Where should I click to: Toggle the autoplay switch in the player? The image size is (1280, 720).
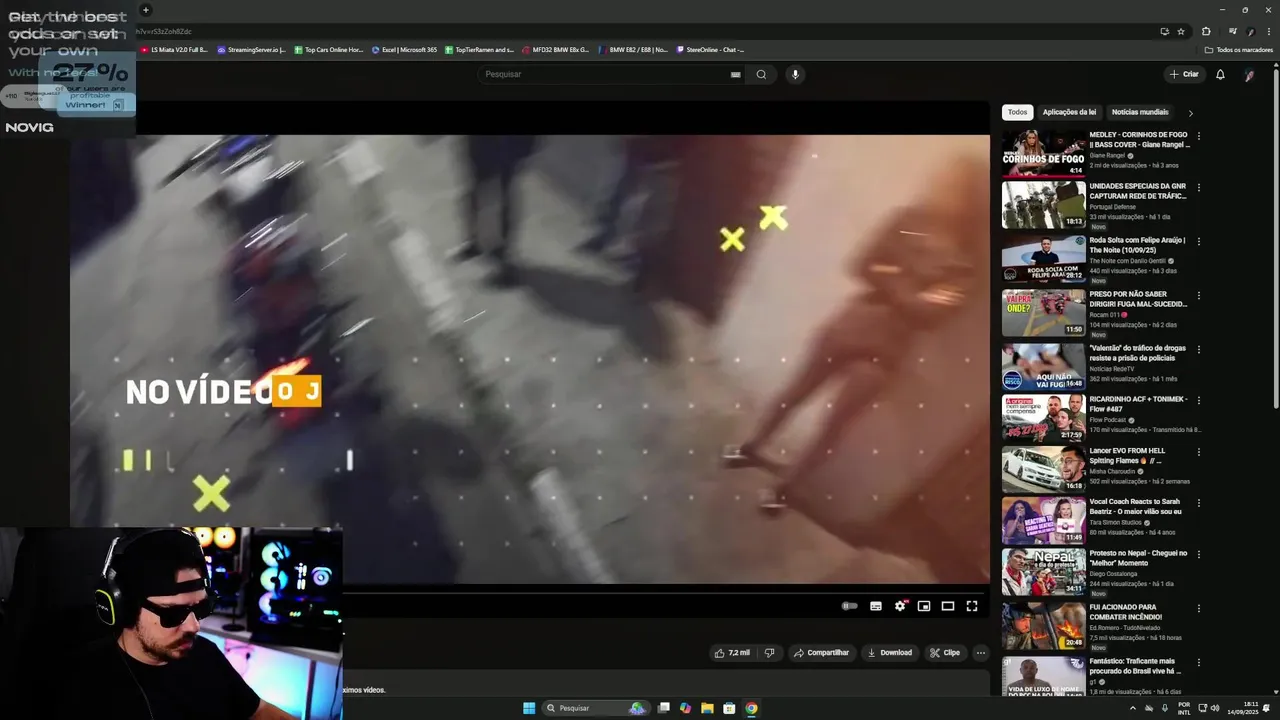coord(849,606)
